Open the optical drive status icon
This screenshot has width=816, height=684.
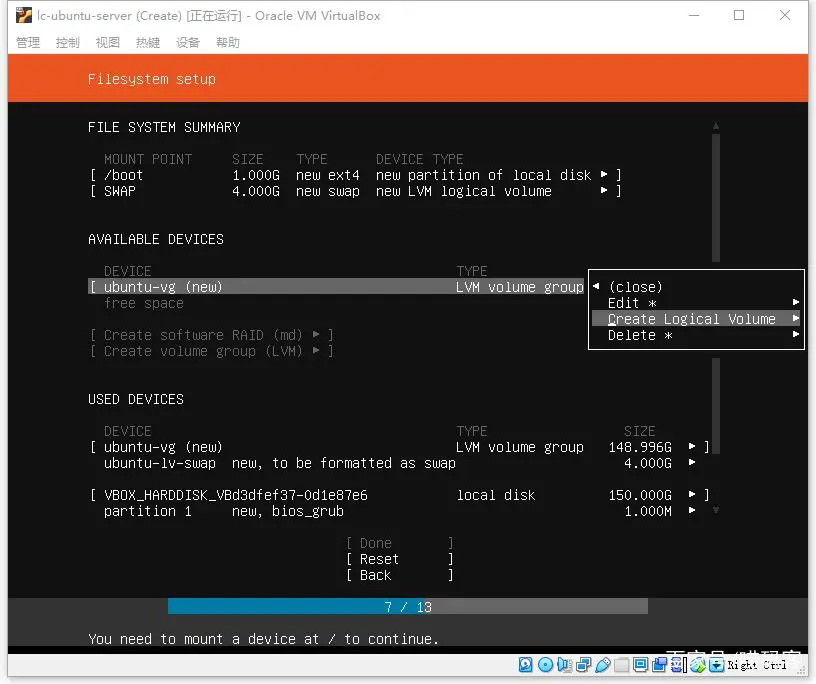coord(545,664)
